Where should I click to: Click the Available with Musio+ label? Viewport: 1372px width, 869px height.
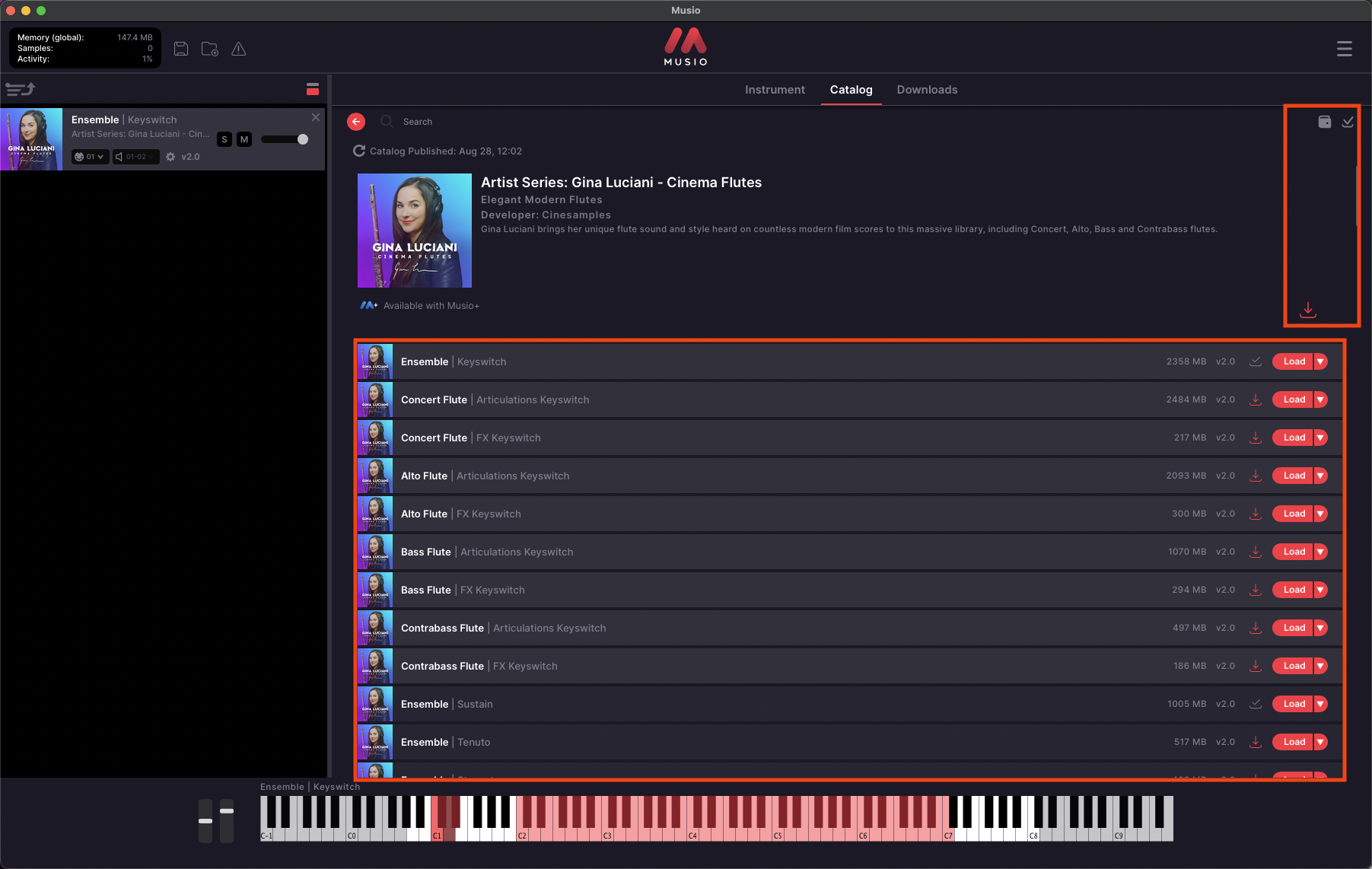pyautogui.click(x=431, y=306)
